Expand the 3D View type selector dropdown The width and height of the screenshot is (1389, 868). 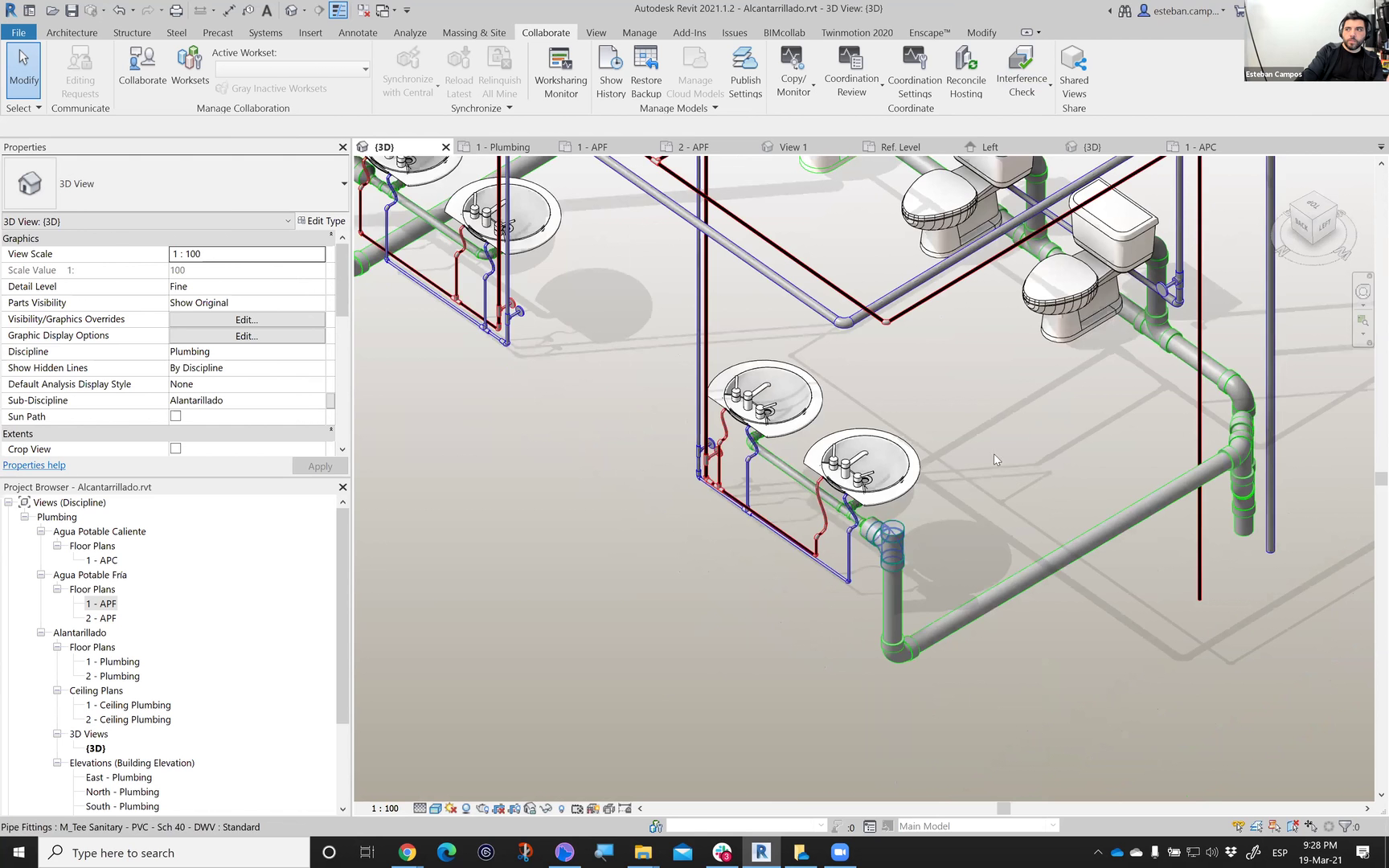pyautogui.click(x=344, y=183)
